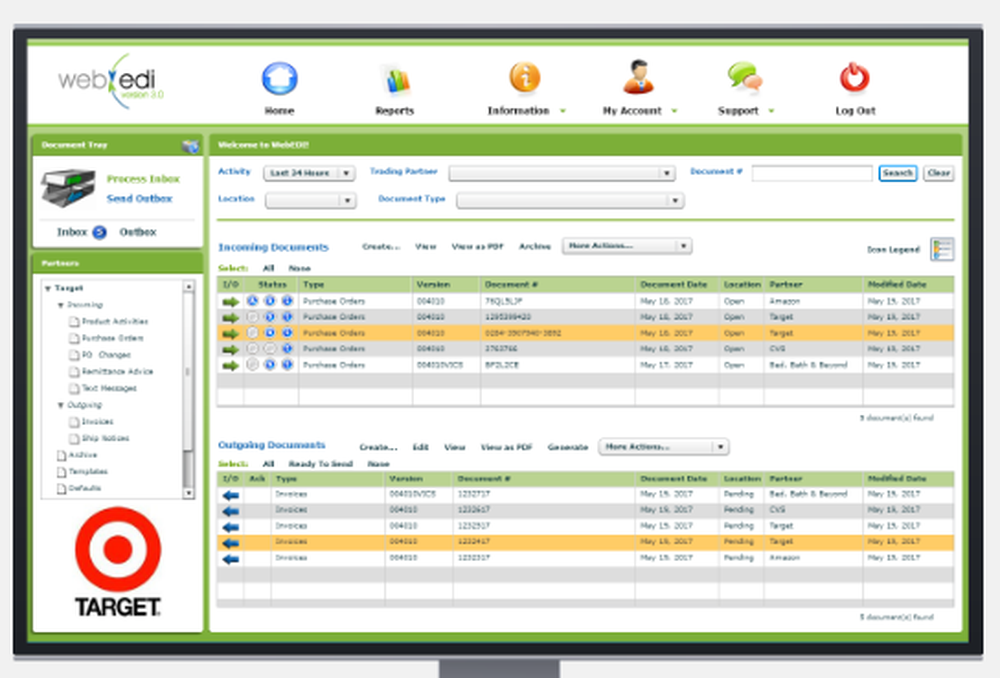Screen dimensions: 1000x678
Task: Click first status icon on Amazon order
Action: pyautogui.click(x=253, y=301)
